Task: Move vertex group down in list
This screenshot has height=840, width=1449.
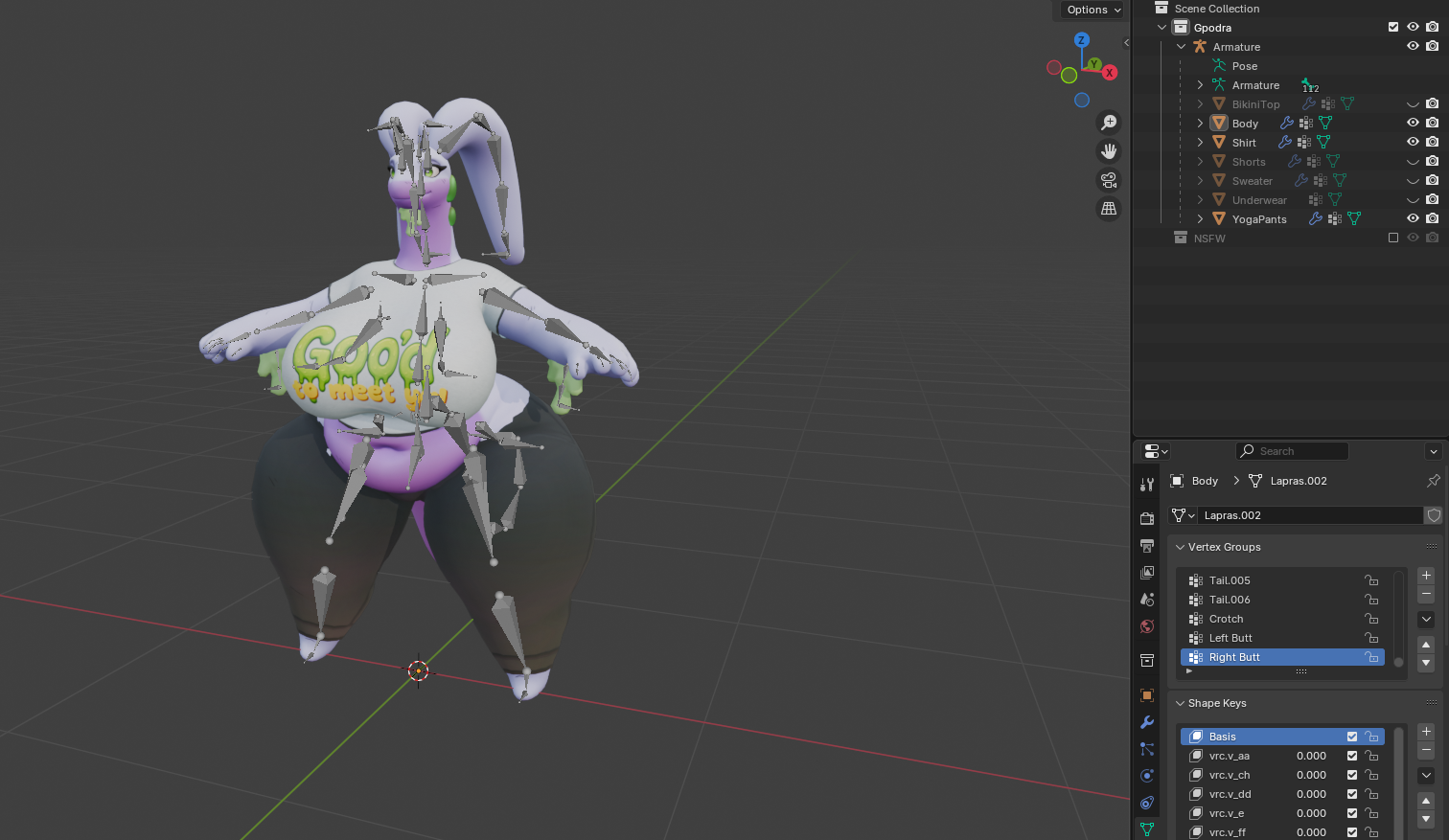Action: pos(1426,663)
